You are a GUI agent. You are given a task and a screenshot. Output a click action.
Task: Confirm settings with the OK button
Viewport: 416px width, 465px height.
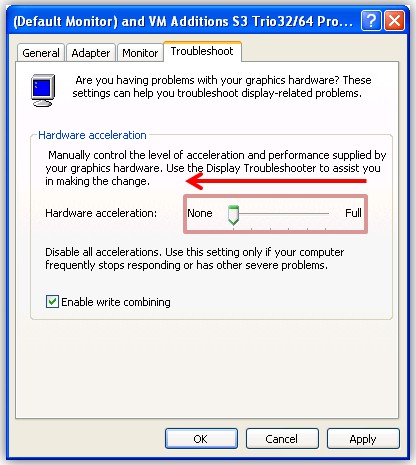click(x=201, y=439)
